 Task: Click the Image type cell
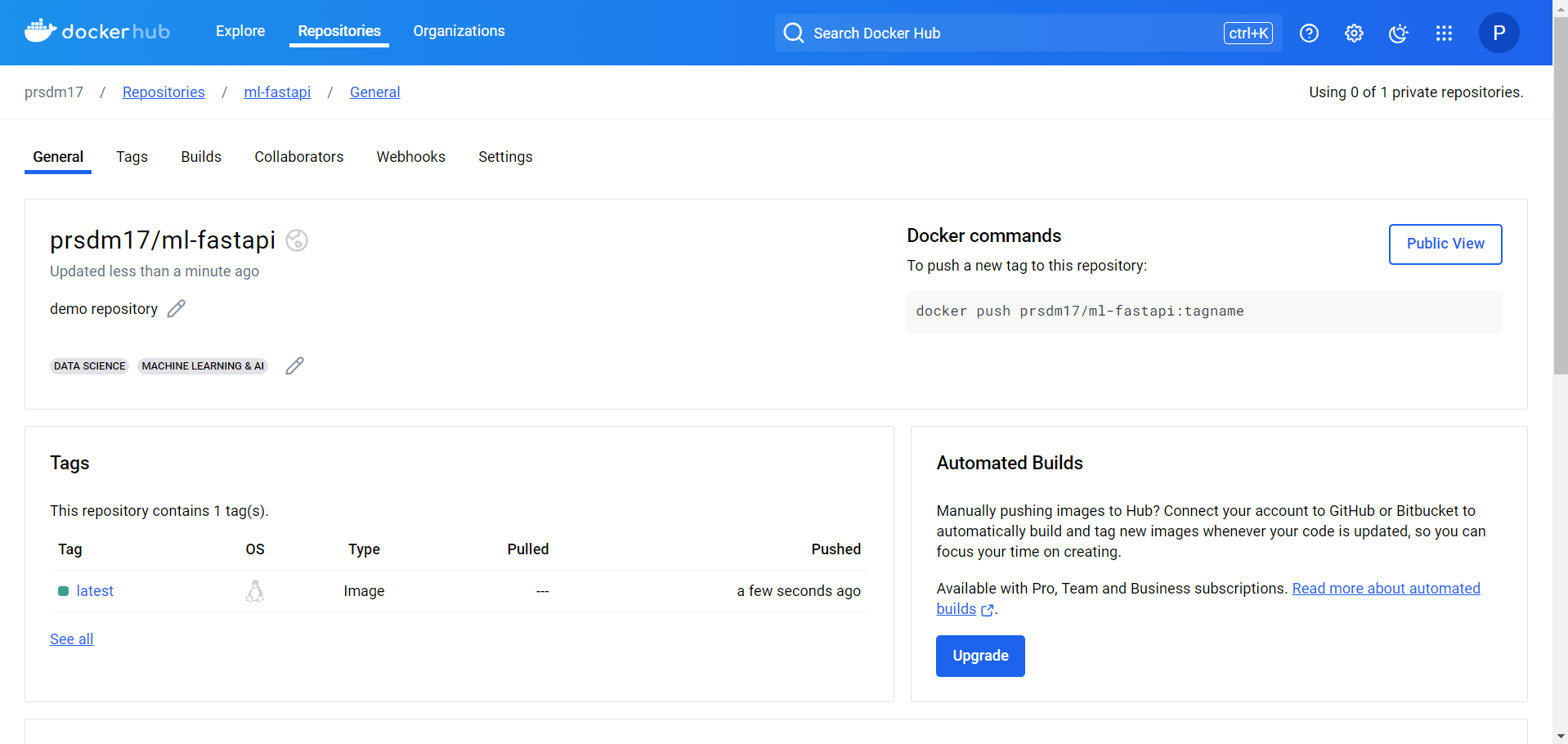click(364, 591)
